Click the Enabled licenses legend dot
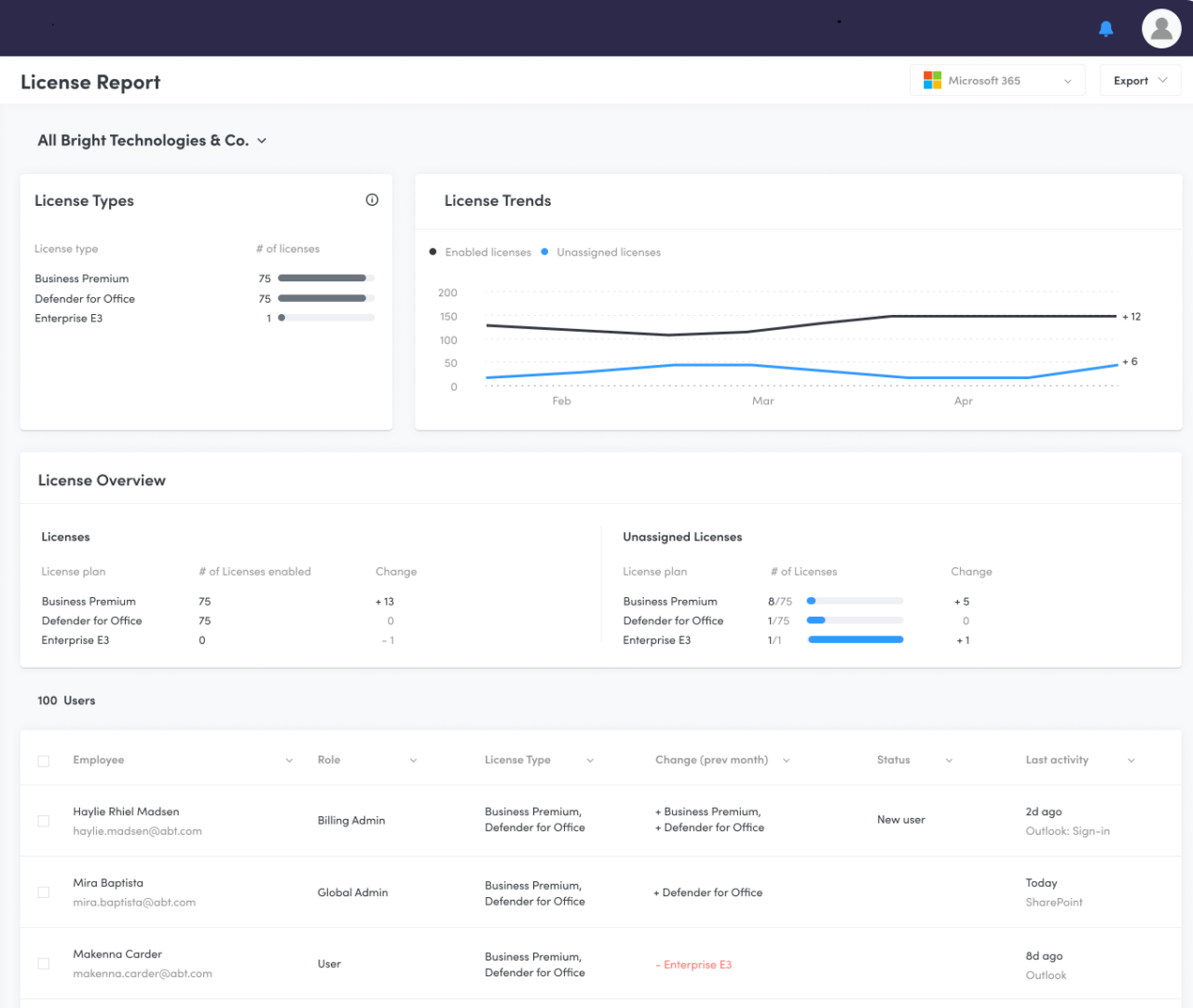The image size is (1193, 1008). 432,252
